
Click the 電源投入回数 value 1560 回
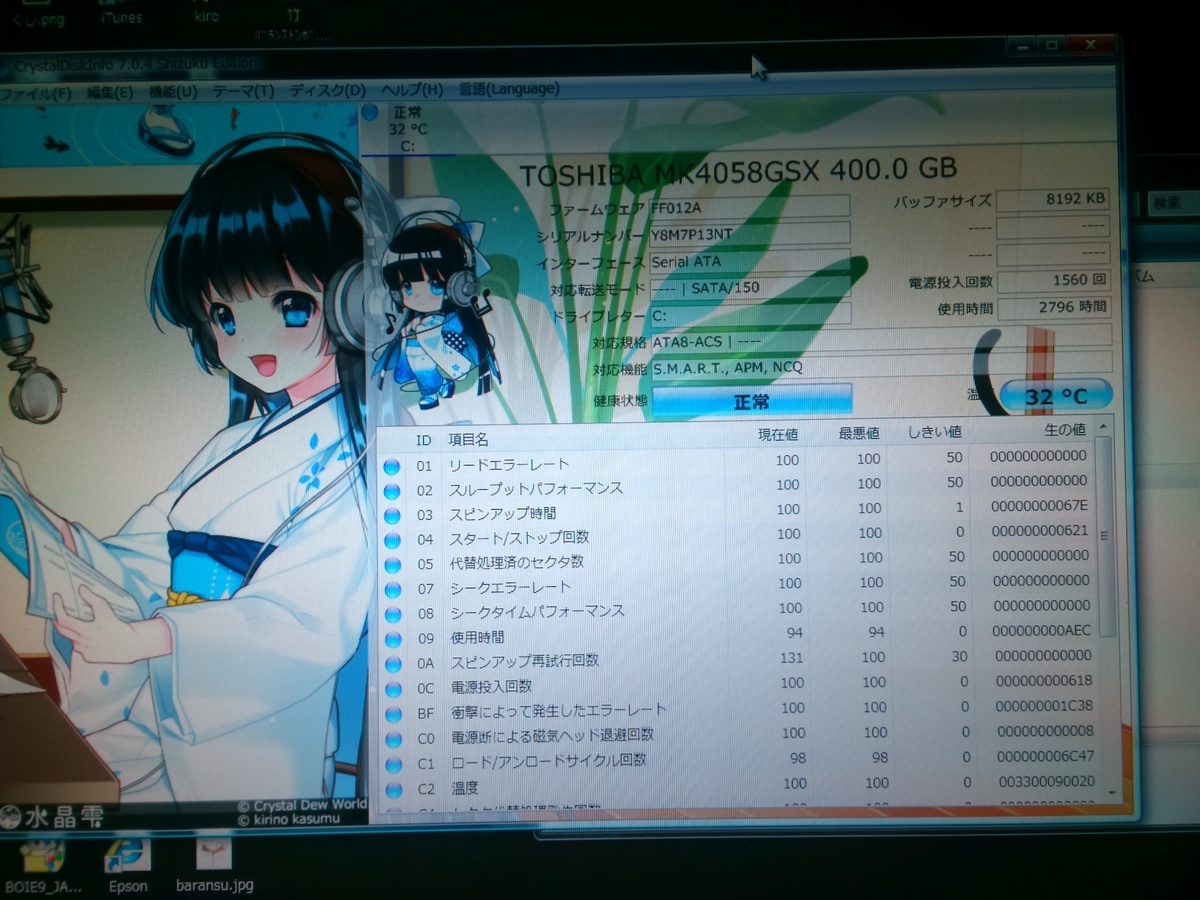click(x=1053, y=280)
